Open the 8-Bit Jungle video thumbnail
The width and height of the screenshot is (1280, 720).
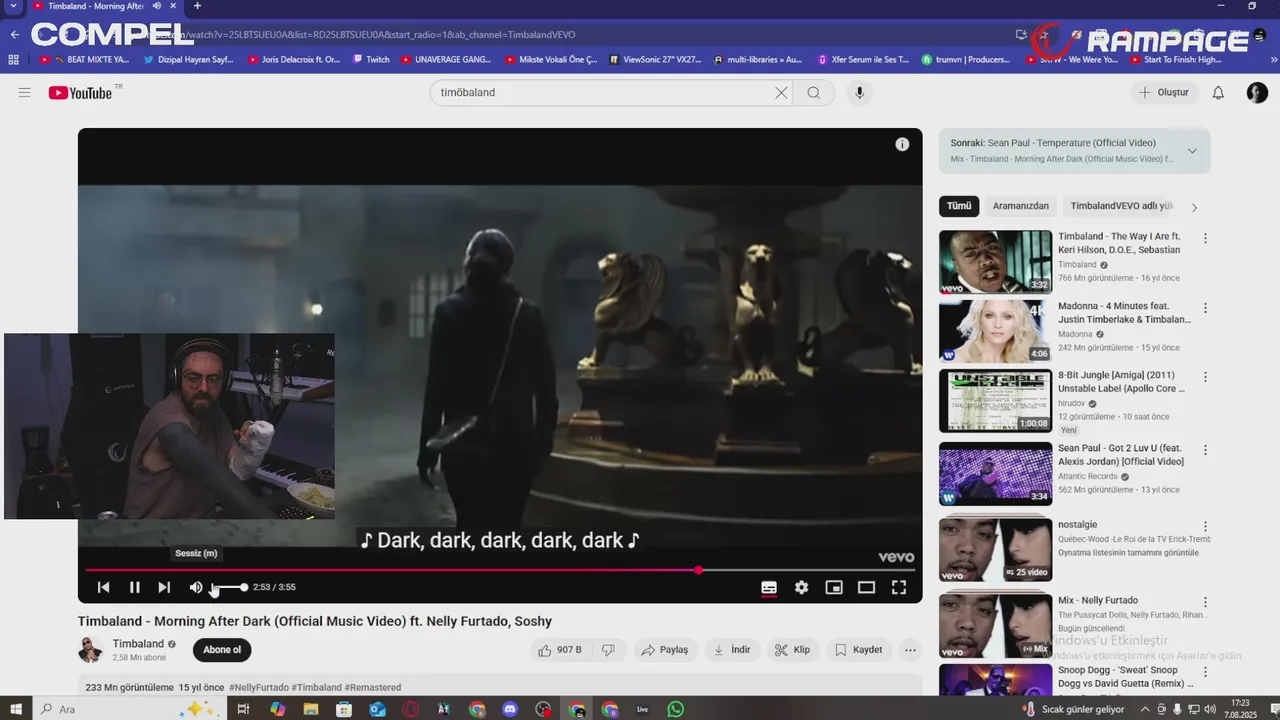click(x=995, y=401)
